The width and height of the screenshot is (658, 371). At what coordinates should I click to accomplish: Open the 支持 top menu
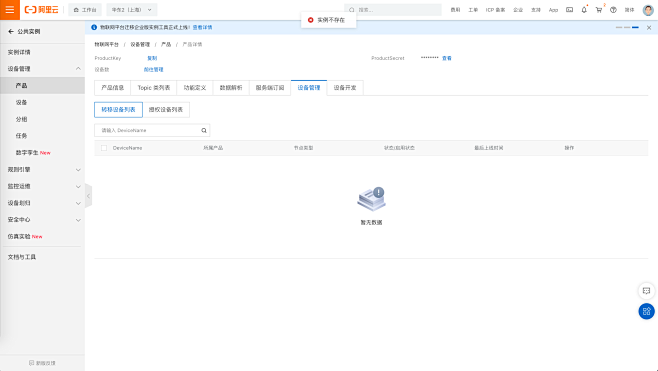pyautogui.click(x=536, y=10)
